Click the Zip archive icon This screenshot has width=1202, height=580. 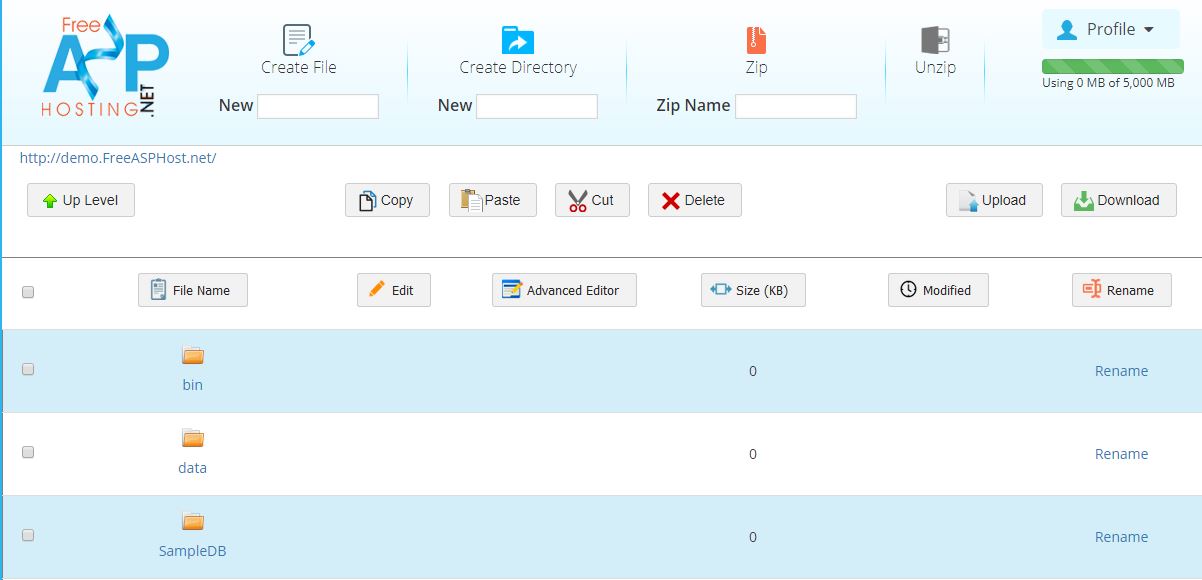coord(756,40)
